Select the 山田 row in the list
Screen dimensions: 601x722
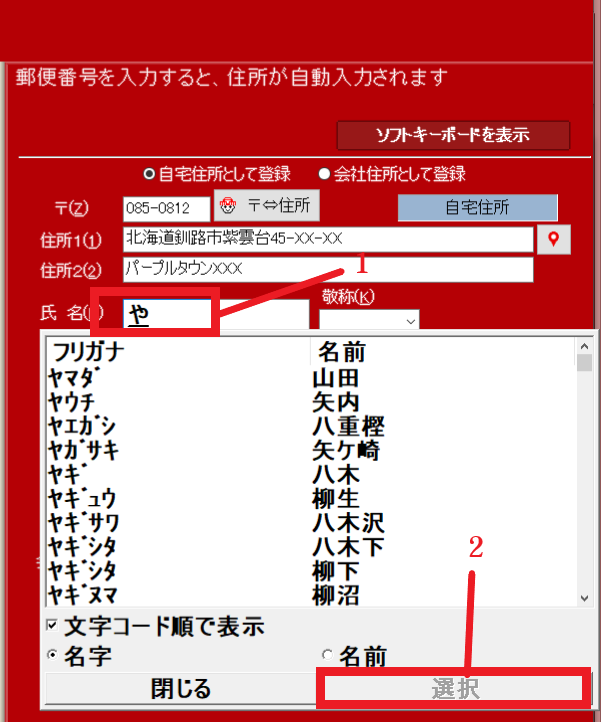click(x=311, y=379)
